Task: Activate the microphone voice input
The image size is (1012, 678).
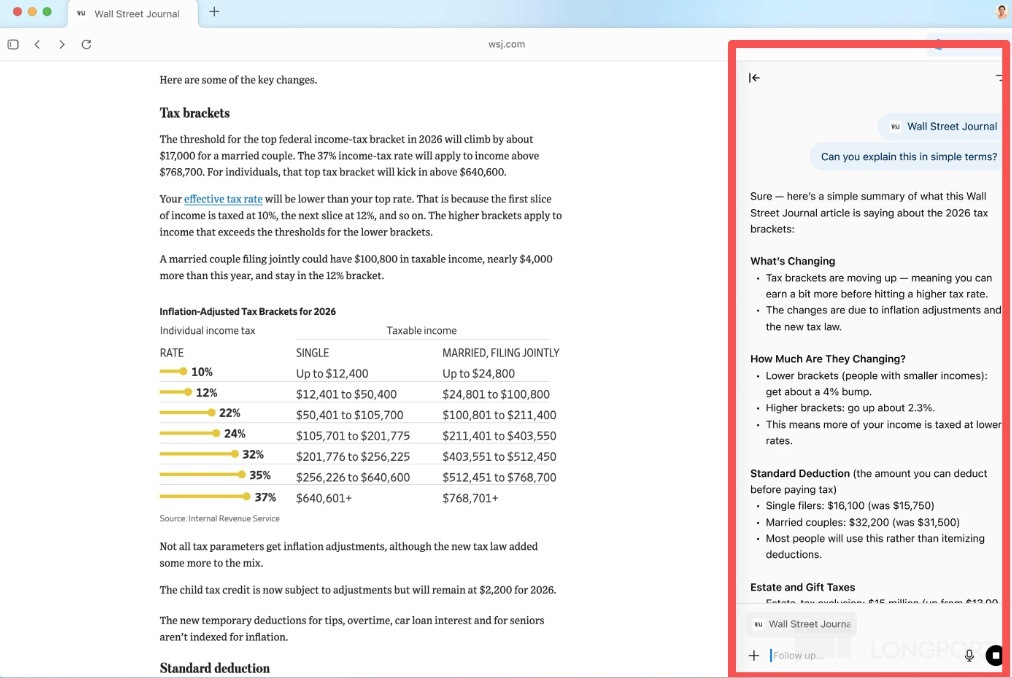Action: (969, 656)
